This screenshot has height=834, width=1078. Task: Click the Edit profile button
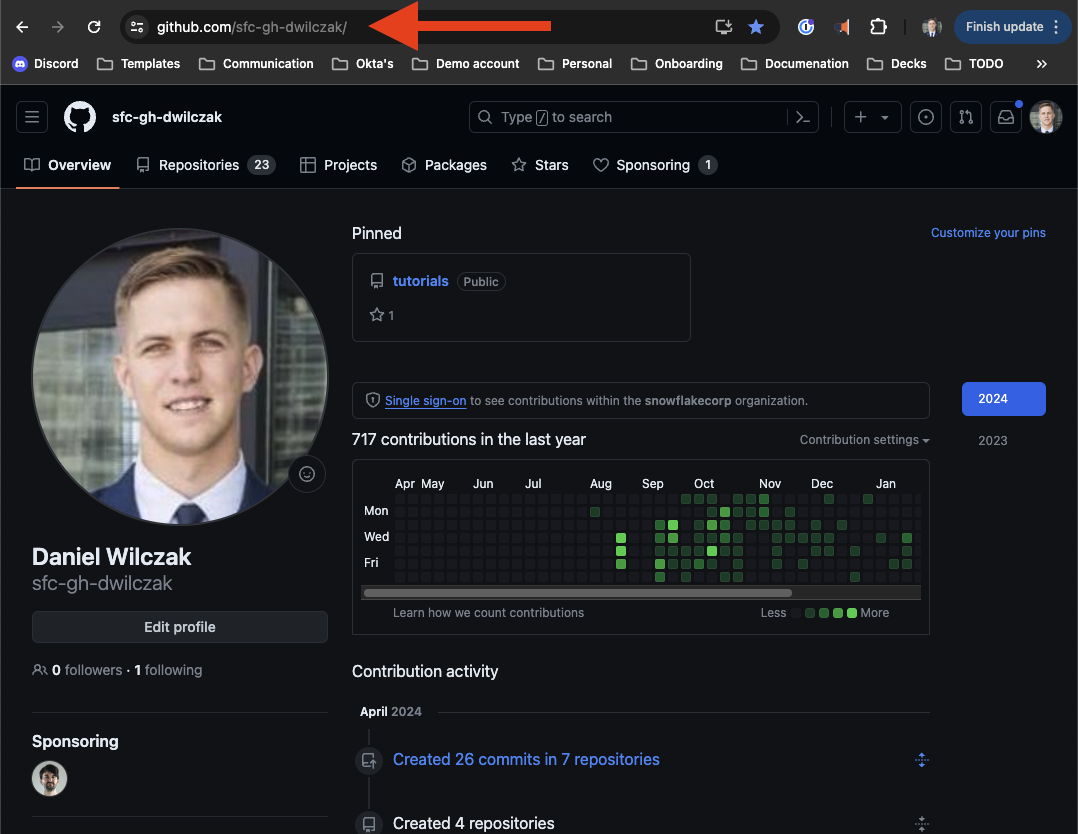coord(179,627)
